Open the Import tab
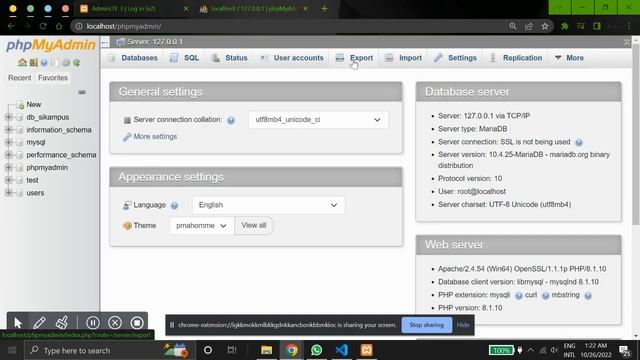The height and width of the screenshot is (360, 640). 404,58
